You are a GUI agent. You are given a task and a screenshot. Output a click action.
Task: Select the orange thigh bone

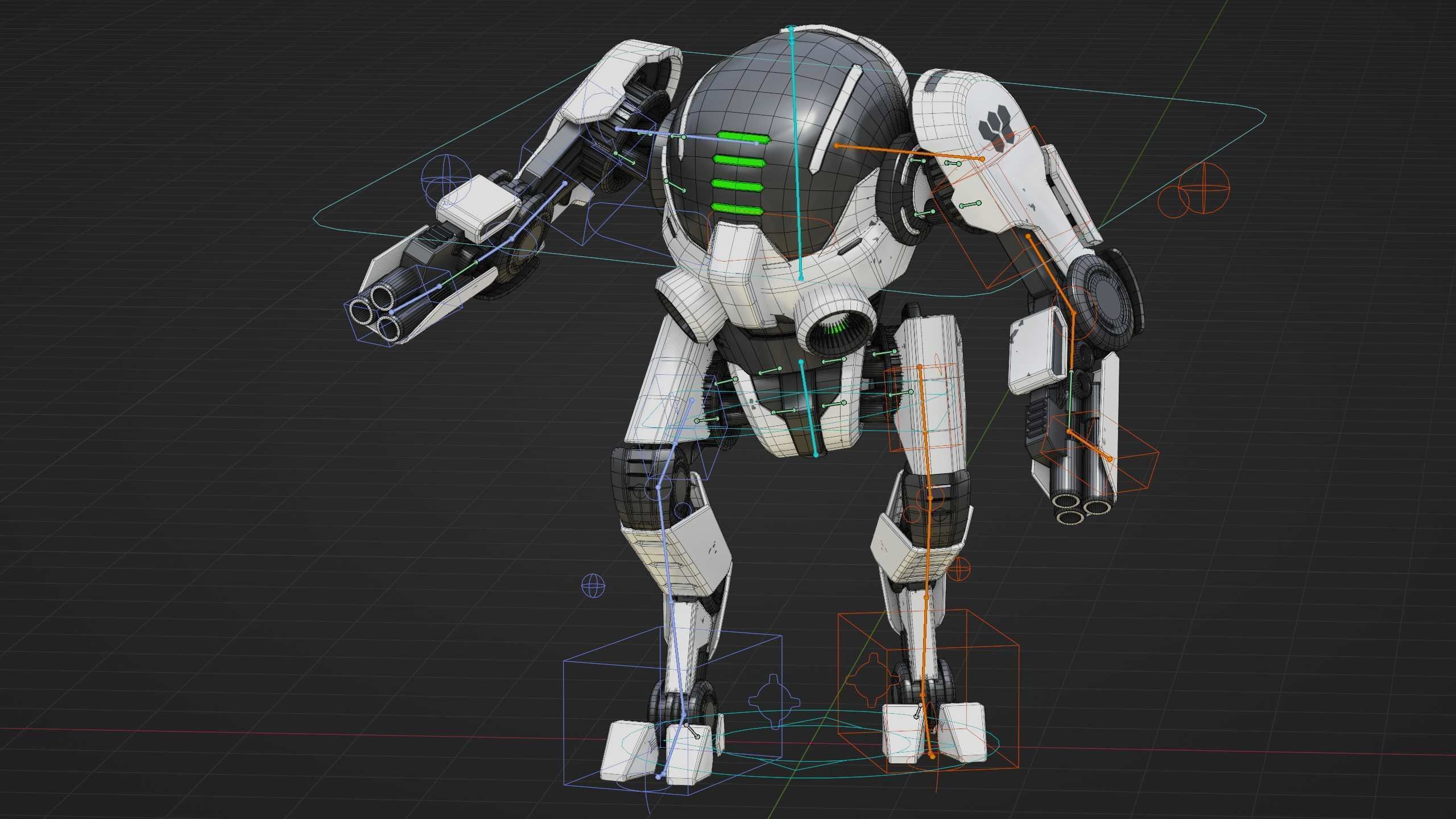click(925, 431)
